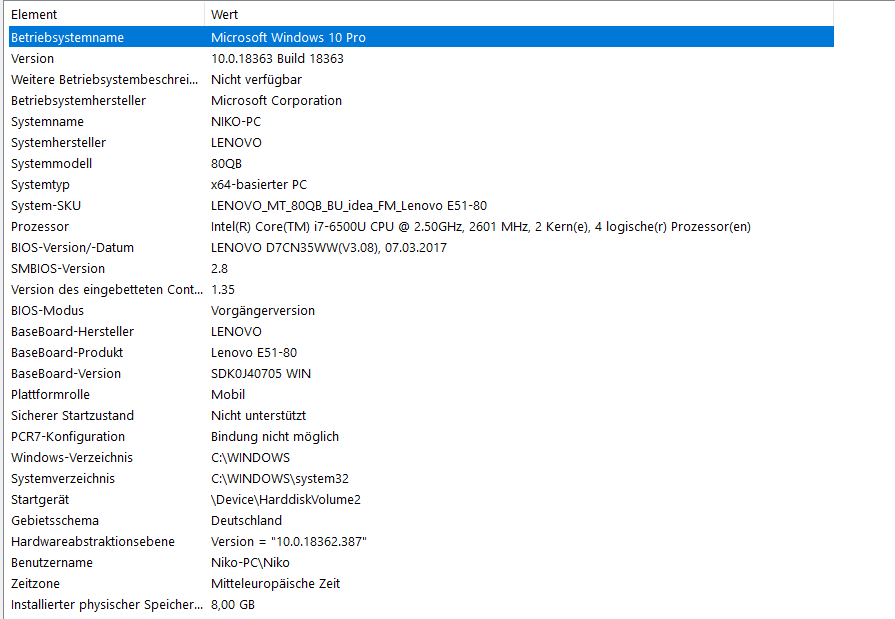Screen dimensions: 895x619
Task: Select the Systemtyp row
Action: click(421, 184)
